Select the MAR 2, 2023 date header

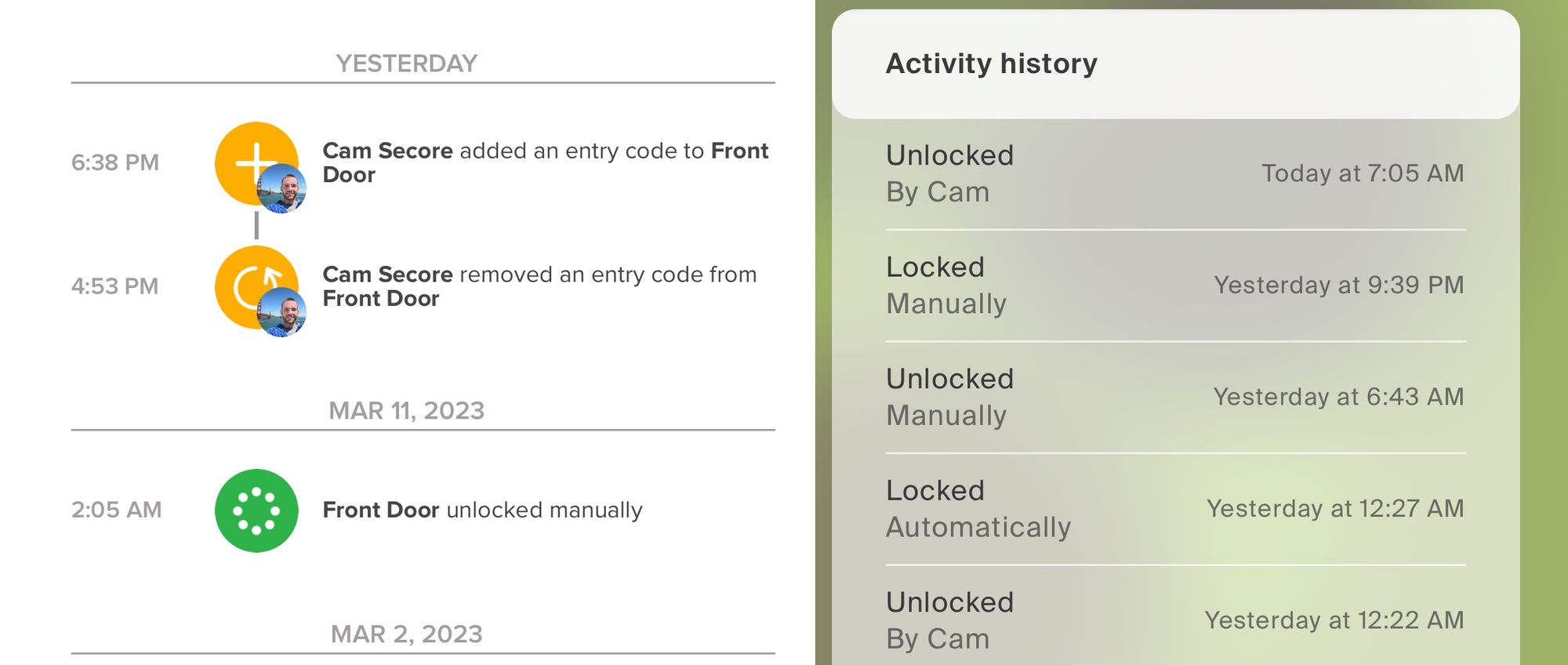[x=406, y=634]
